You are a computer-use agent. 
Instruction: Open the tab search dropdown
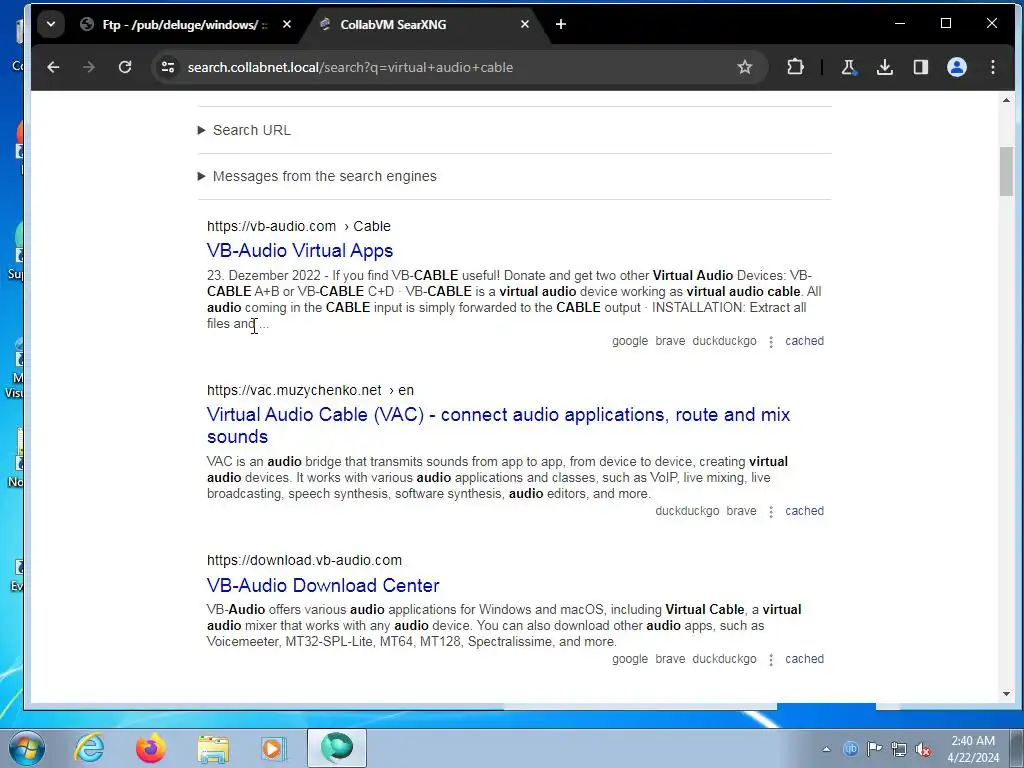tap(51, 24)
